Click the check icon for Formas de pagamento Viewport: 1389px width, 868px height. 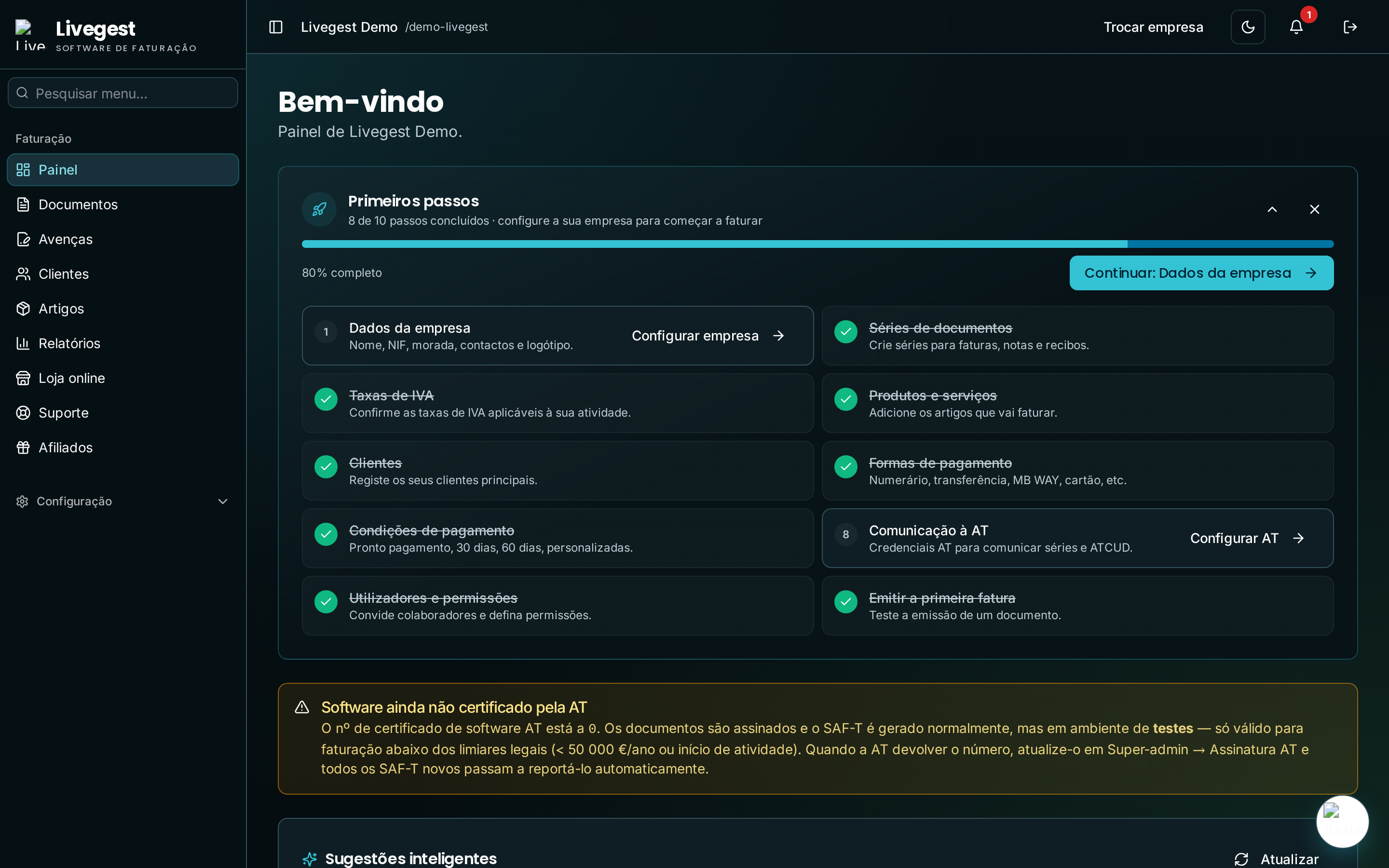click(x=845, y=467)
